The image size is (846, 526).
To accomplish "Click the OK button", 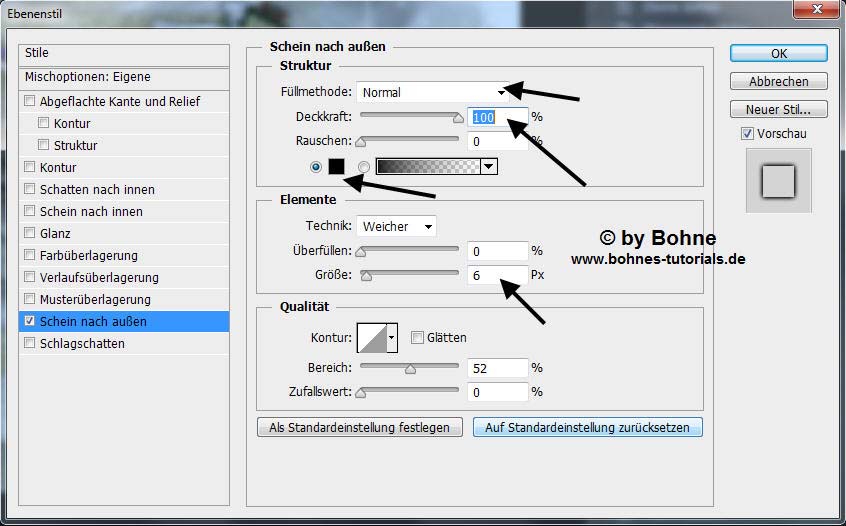I will point(778,53).
